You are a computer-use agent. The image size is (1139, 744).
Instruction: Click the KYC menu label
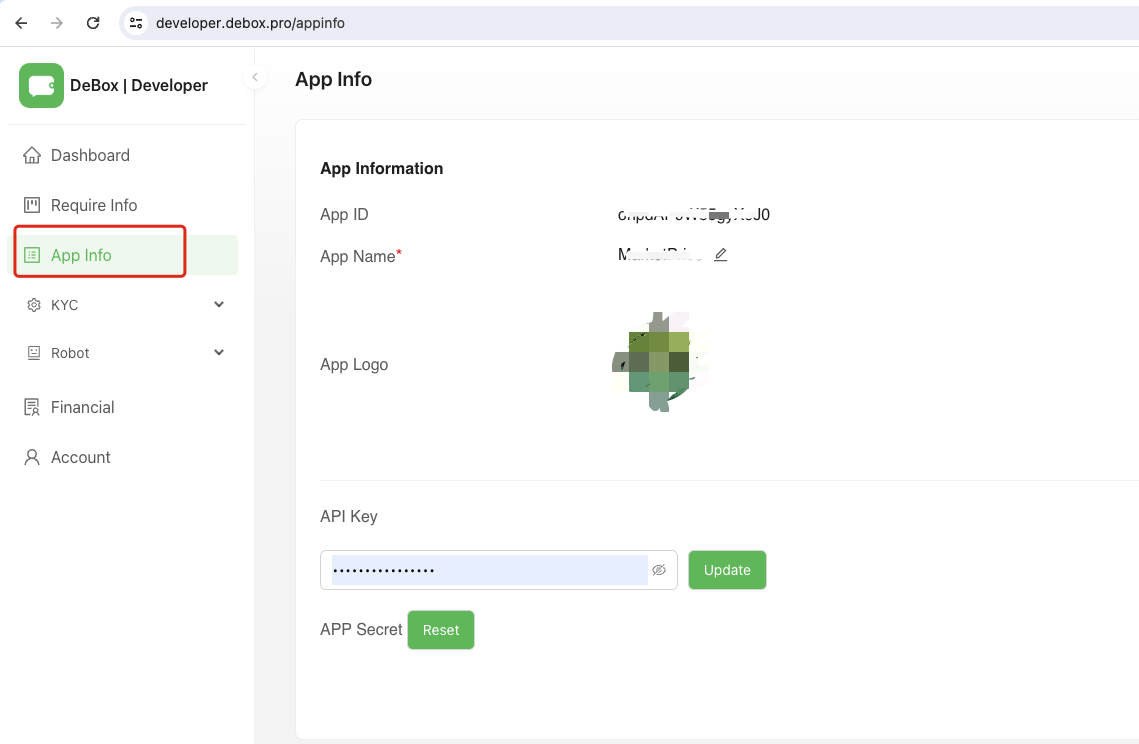(65, 305)
